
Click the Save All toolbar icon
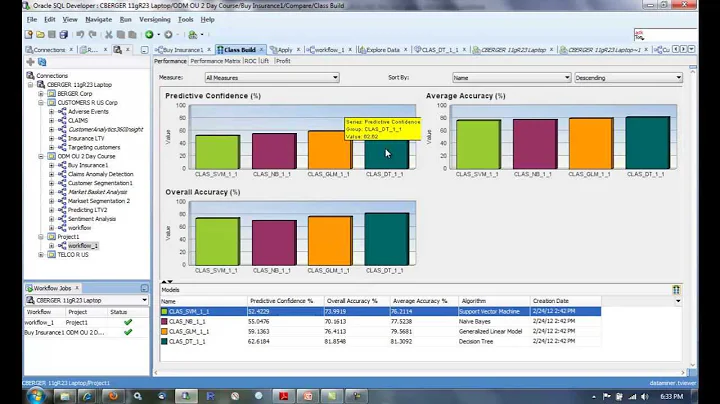point(64,34)
